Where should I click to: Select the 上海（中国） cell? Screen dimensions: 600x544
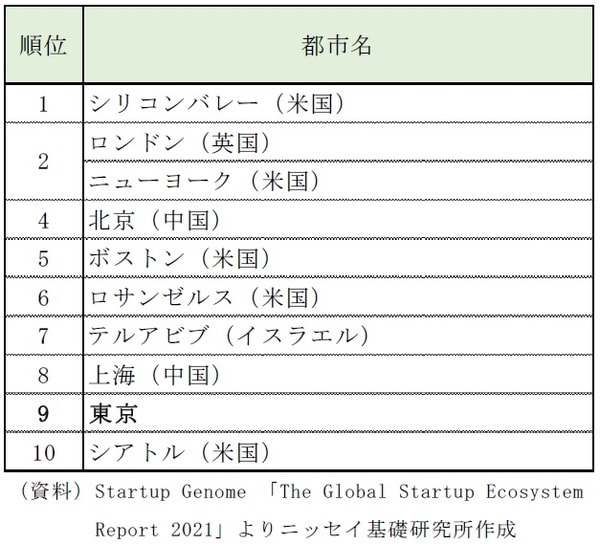tap(155, 375)
